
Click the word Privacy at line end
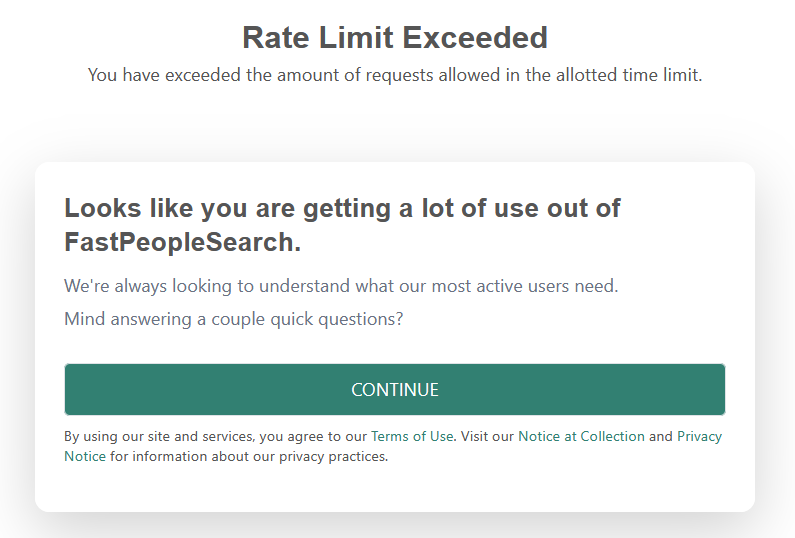[699, 437]
